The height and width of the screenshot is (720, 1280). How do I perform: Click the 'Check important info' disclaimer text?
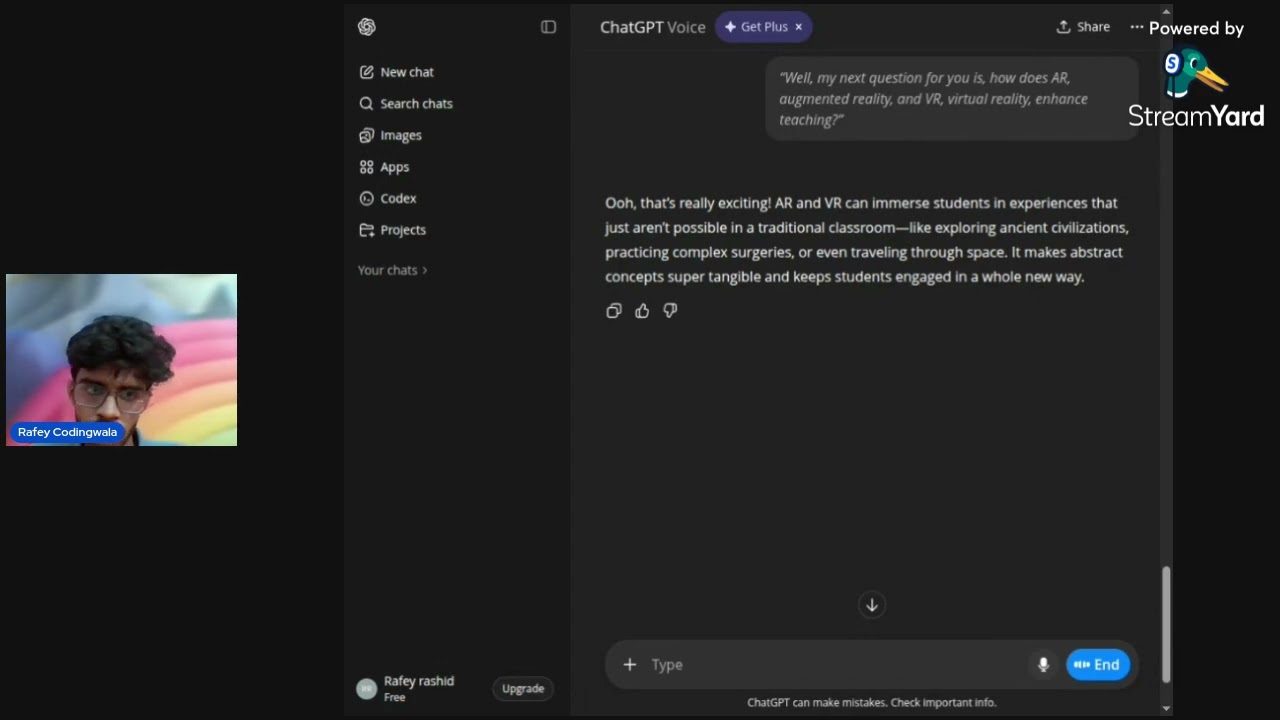coord(943,702)
